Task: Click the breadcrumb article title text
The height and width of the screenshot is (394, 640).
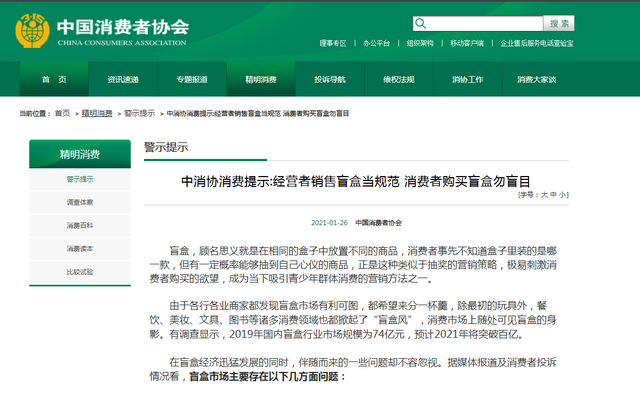Action: (258, 114)
